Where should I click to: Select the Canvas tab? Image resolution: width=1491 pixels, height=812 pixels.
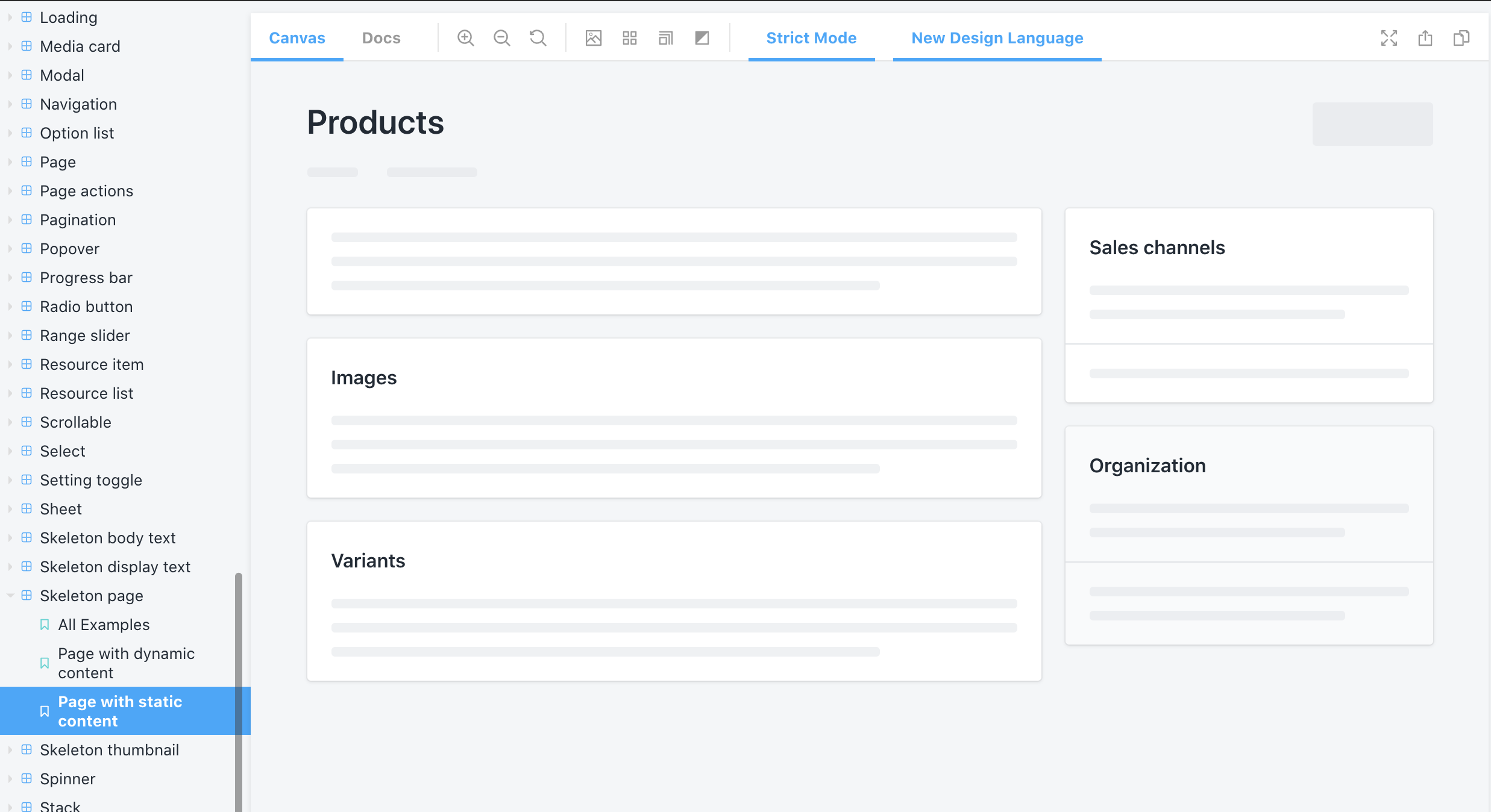[x=297, y=38]
